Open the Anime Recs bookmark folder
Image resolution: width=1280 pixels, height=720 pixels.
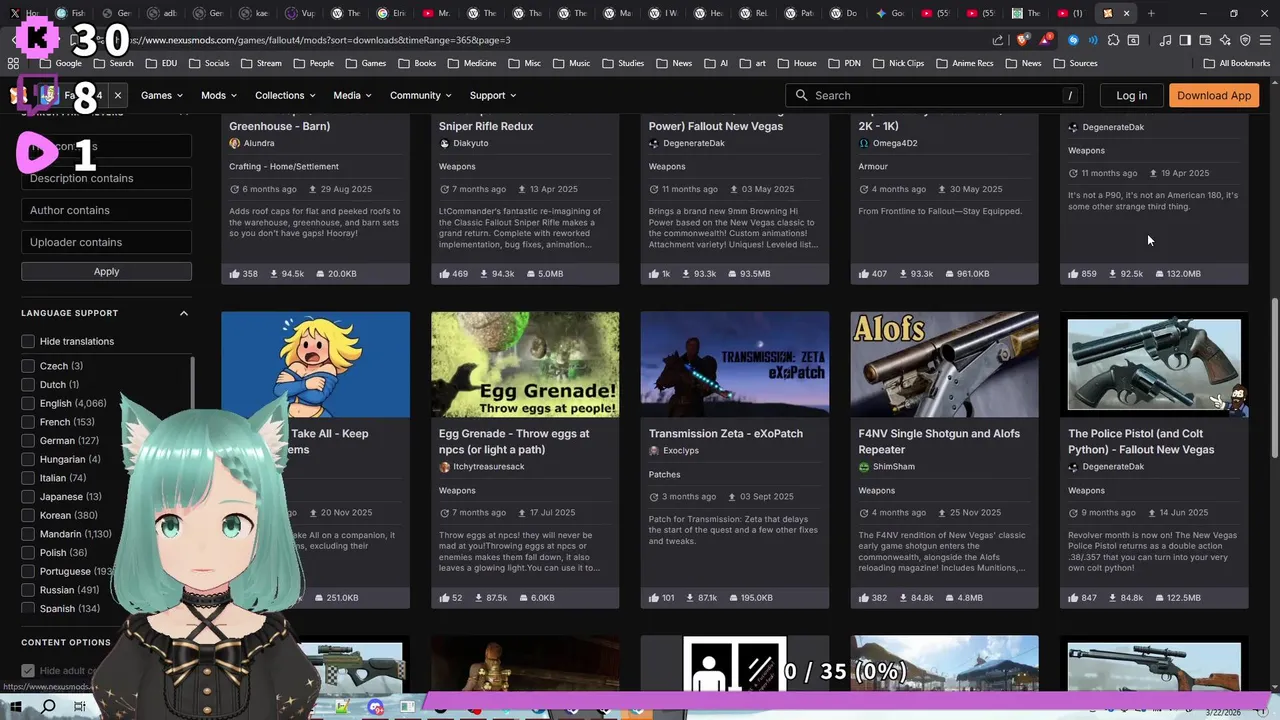click(x=964, y=63)
